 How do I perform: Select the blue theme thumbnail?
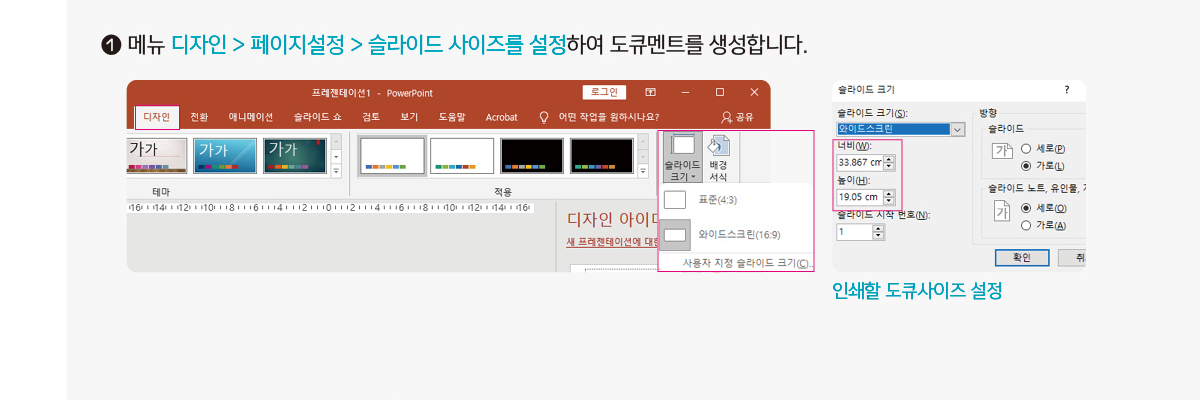pyautogui.click(x=225, y=155)
